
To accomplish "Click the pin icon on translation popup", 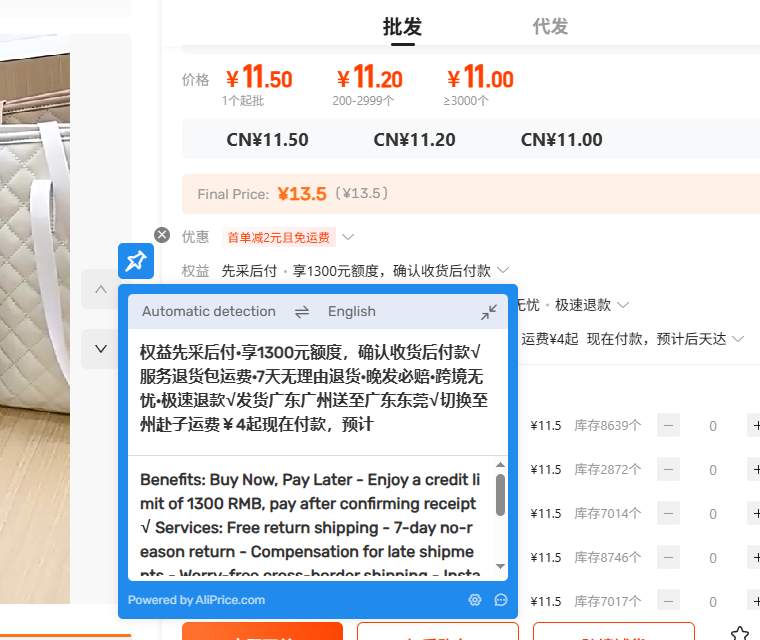I will [135, 261].
